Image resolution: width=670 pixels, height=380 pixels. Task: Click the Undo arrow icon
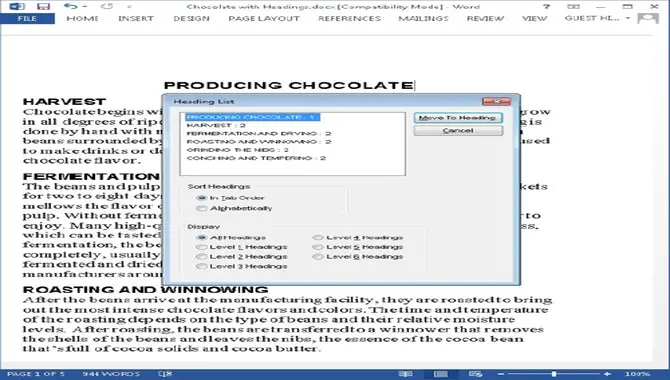(71, 6)
